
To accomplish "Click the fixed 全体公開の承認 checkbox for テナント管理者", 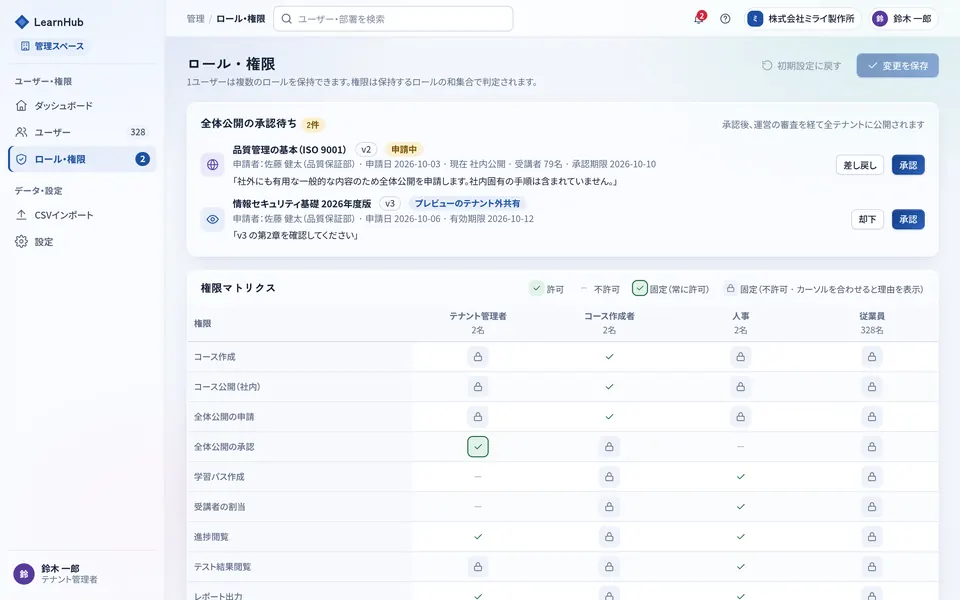I will click(478, 447).
